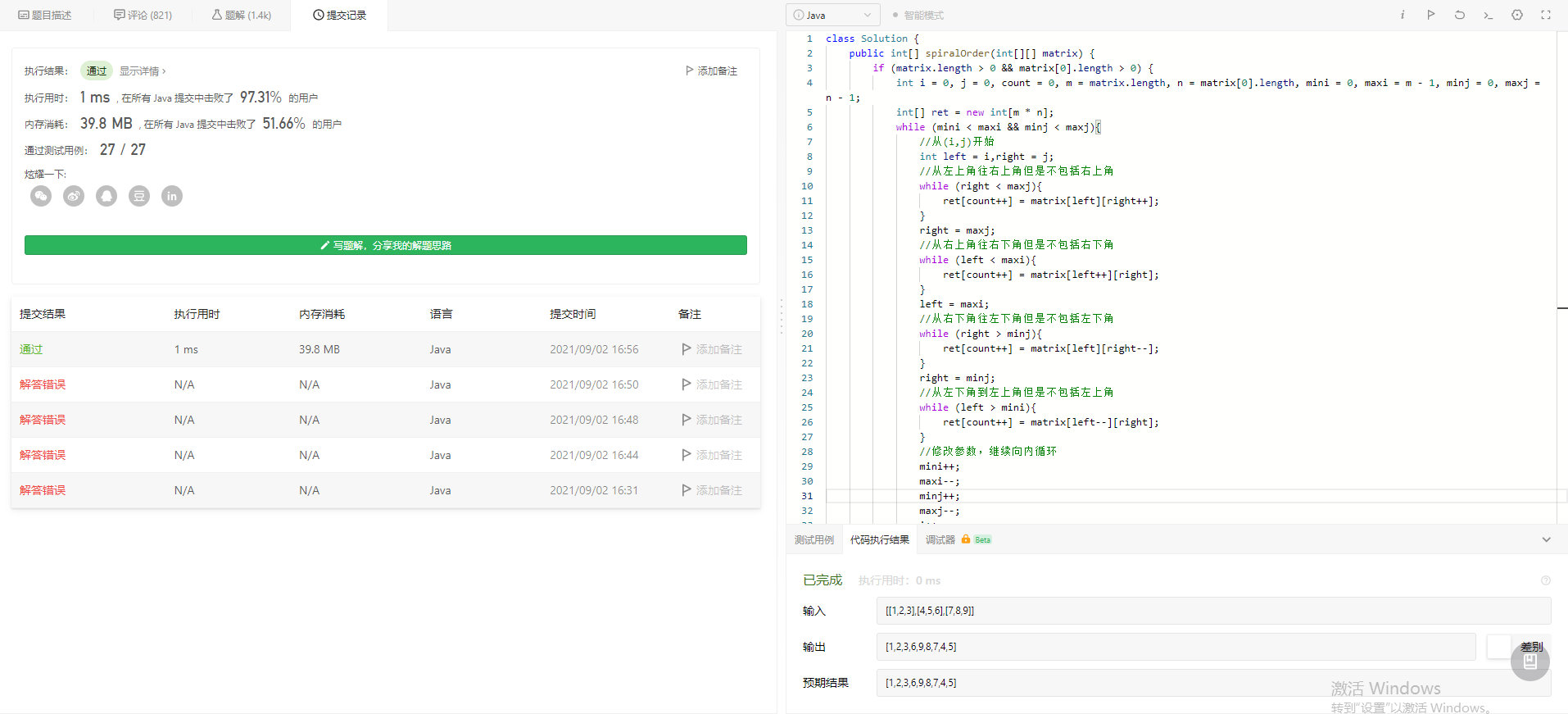The image size is (1568, 714).
Task: Open the terminal console icon
Action: point(1489,15)
